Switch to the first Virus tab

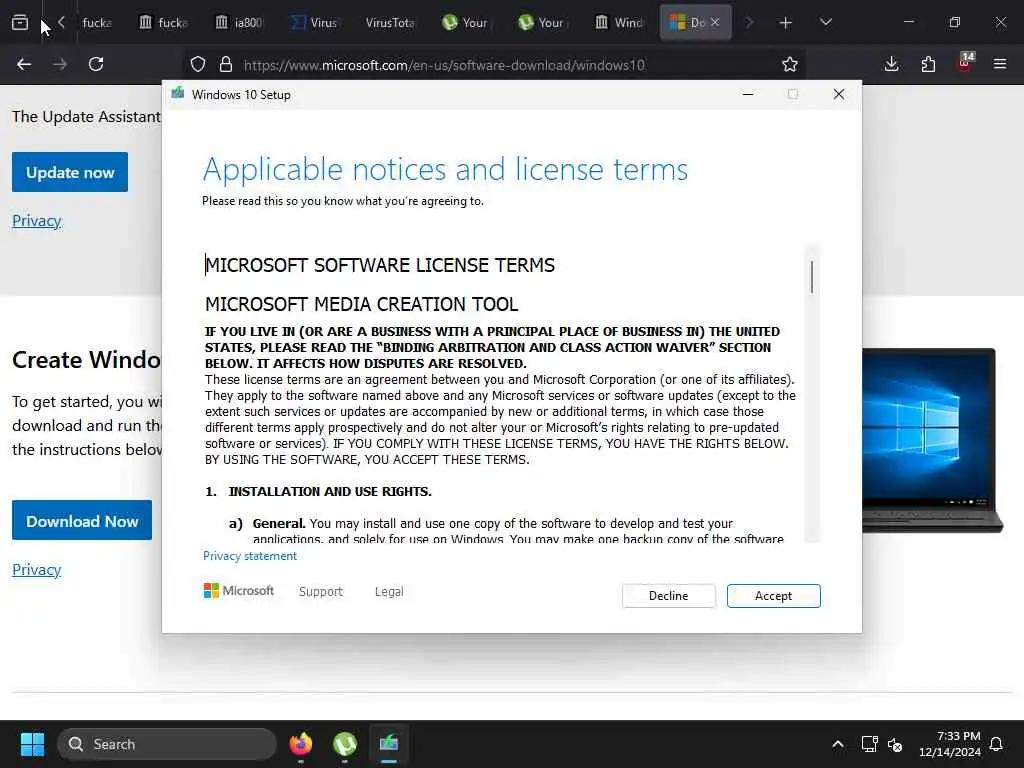(315, 23)
